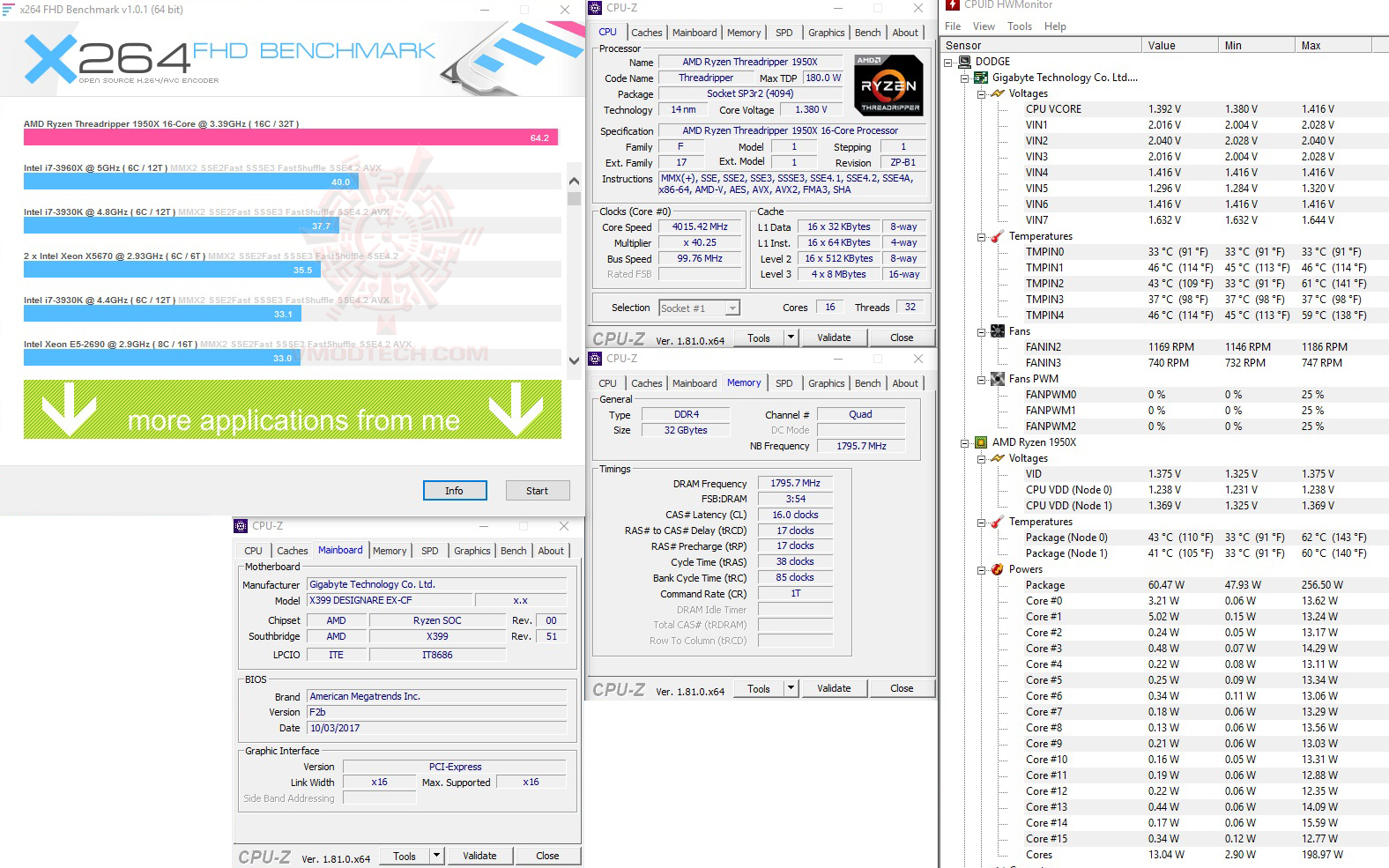Screen dimensions: 1389x868
Task: Open the Socket #1 selection dropdown
Action: click(732, 308)
